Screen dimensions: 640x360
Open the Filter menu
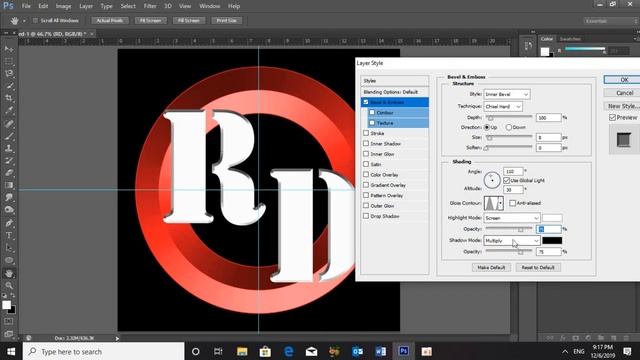150,6
